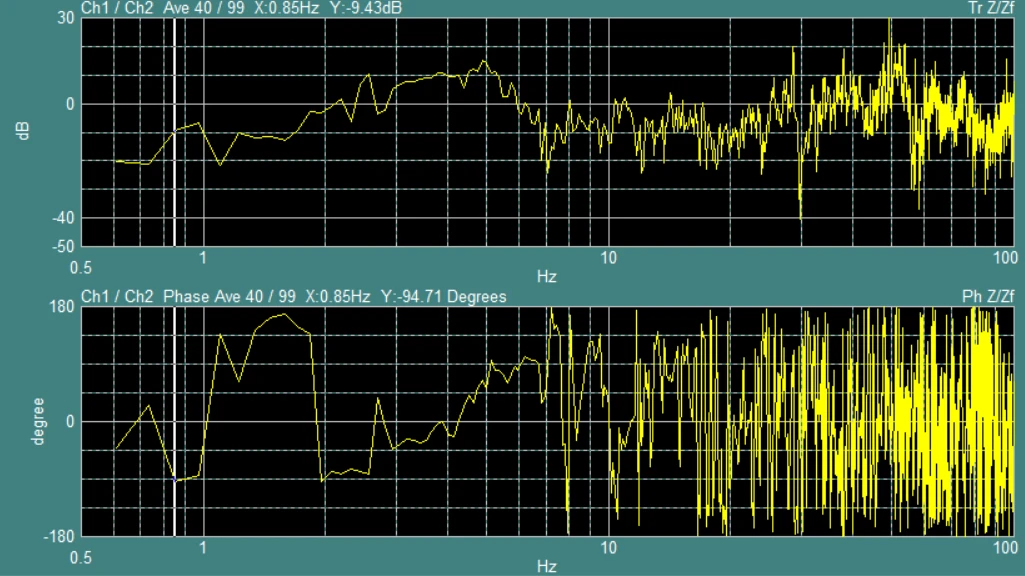The width and height of the screenshot is (1025, 576).
Task: Click the '-50' value on the dB axis
Action: point(63,246)
